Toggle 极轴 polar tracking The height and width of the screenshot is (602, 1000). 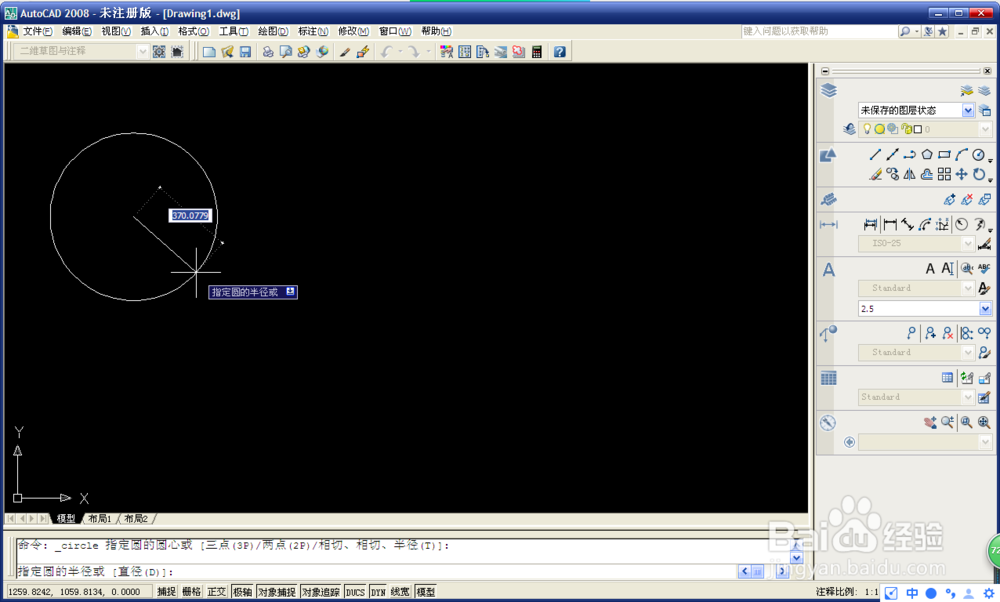coord(242,592)
